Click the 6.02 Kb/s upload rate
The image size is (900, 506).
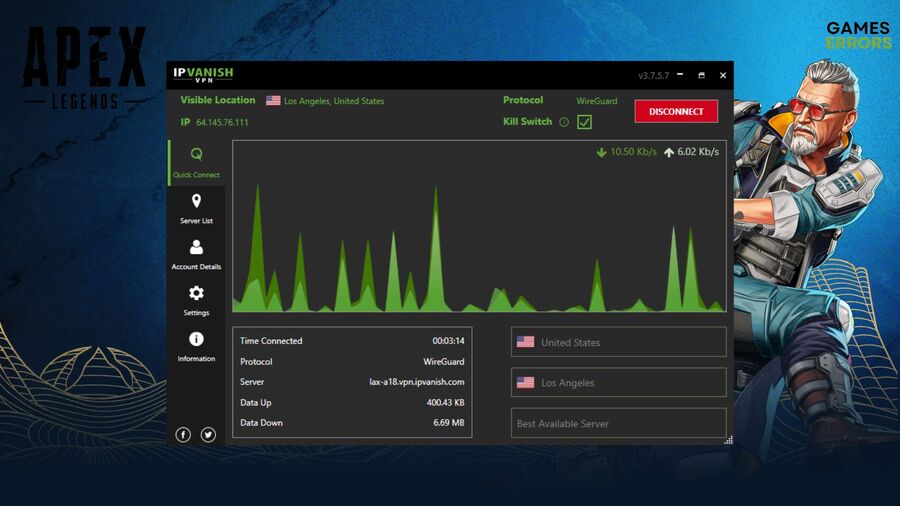[698, 151]
